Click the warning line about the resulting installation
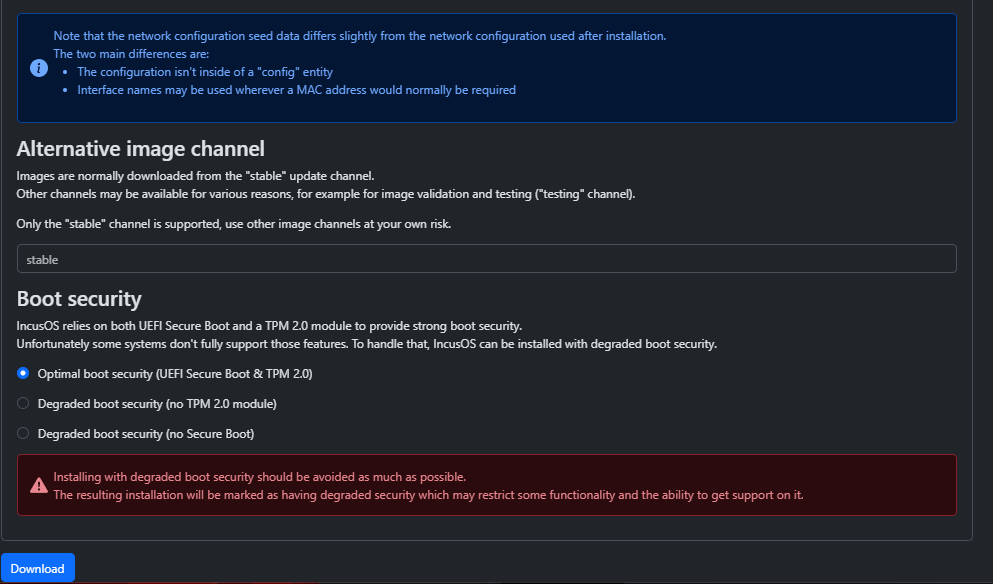Screen dimensions: 993x584 click(428, 494)
